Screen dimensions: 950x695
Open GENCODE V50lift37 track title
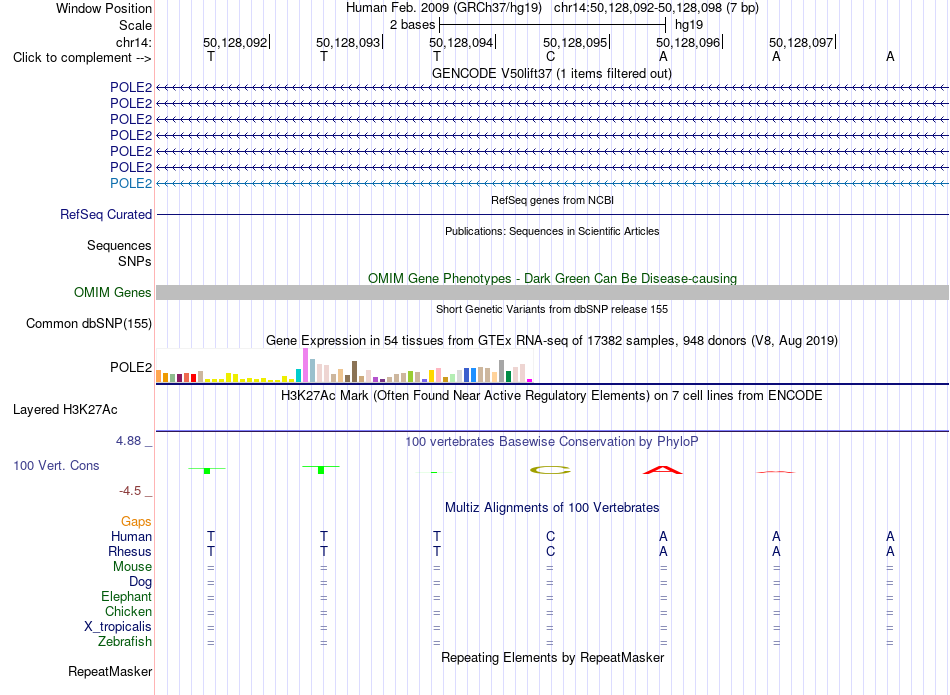(552, 73)
